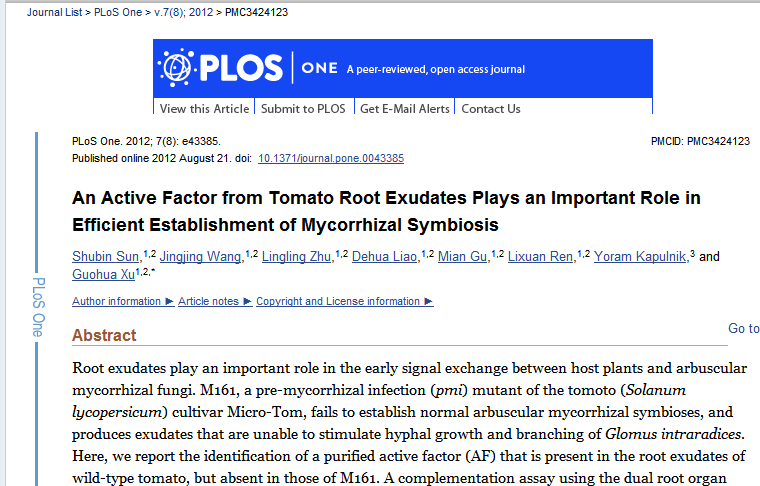Open the View this Article tab
The height and width of the screenshot is (486, 760).
tap(204, 109)
